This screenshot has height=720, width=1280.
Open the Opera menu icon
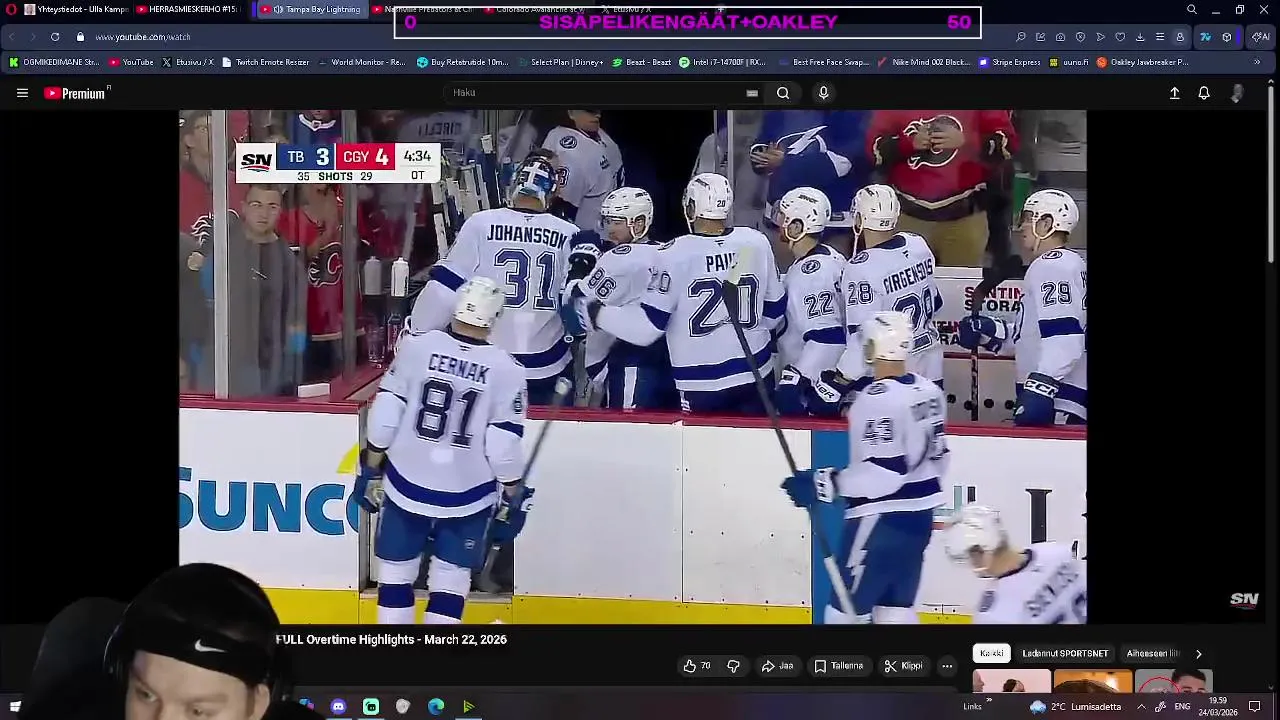point(11,9)
